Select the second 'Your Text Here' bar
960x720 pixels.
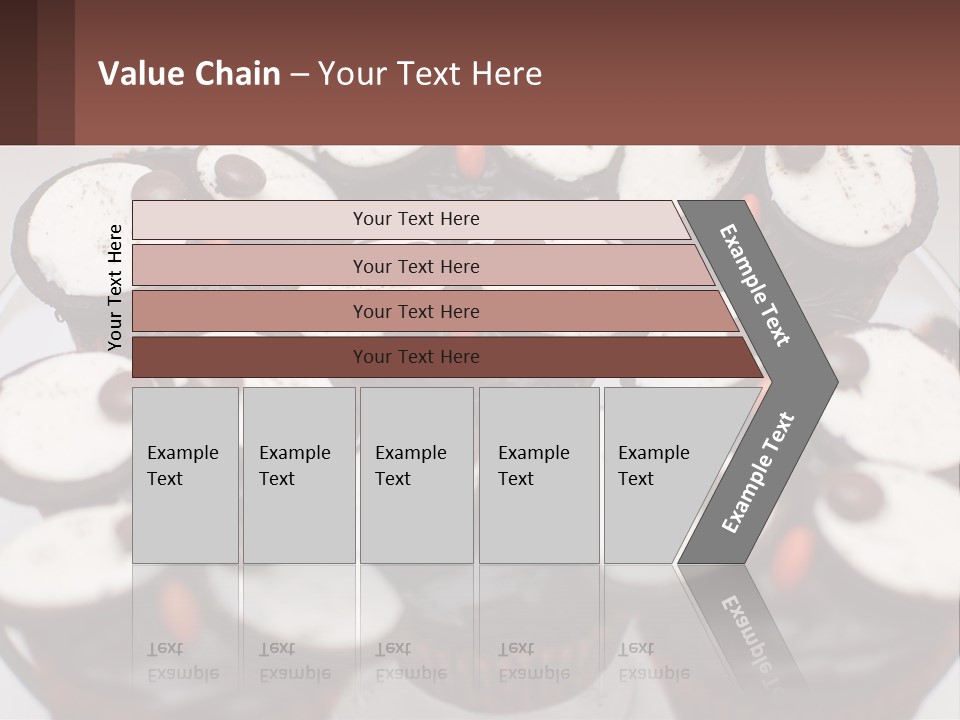click(423, 265)
